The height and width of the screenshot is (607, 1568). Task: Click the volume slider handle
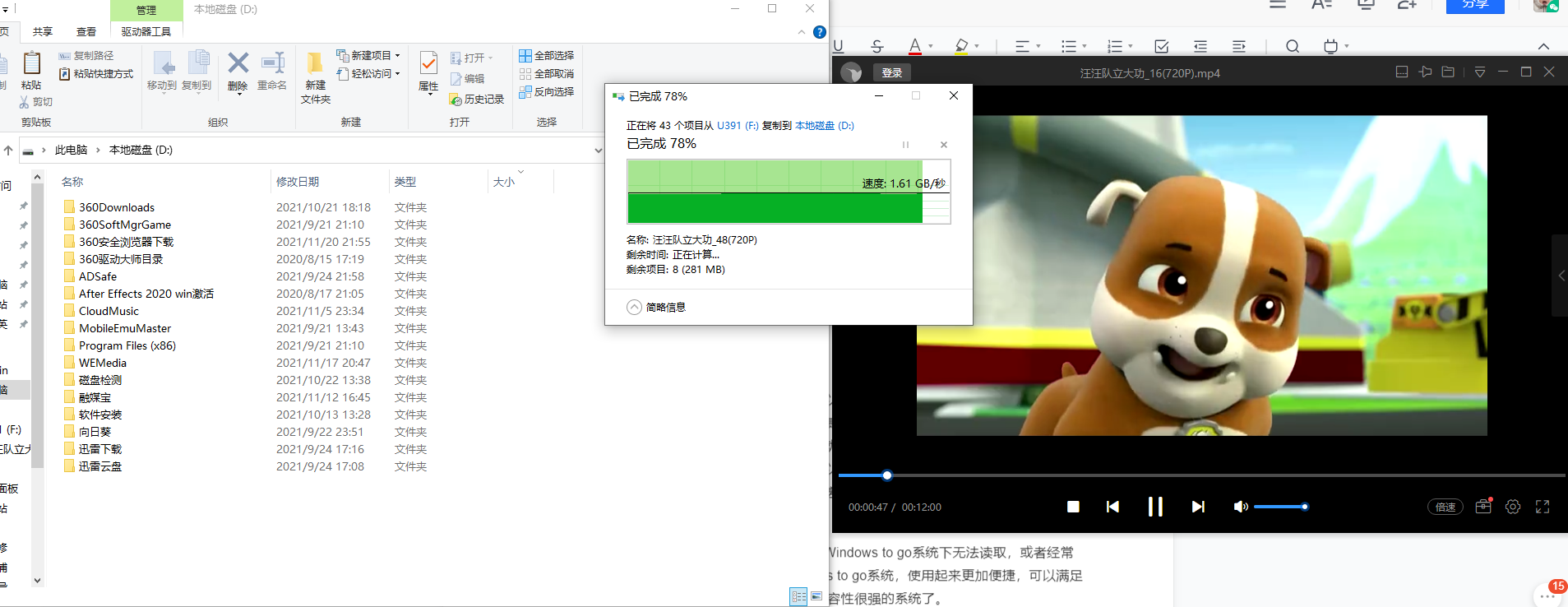pos(1305,507)
